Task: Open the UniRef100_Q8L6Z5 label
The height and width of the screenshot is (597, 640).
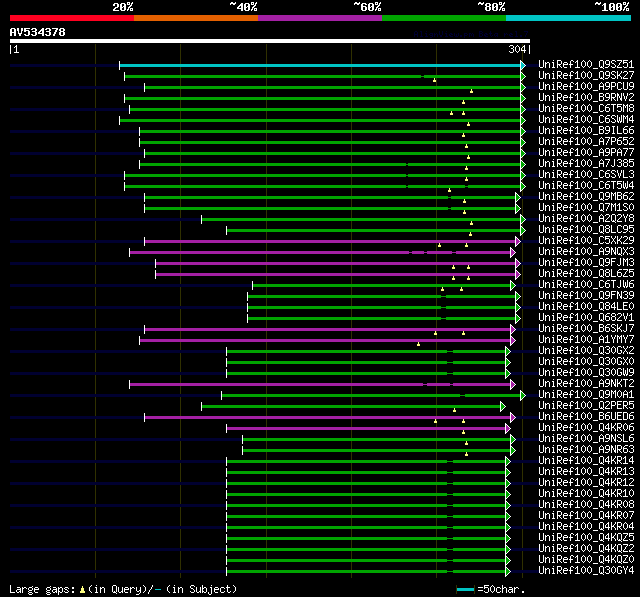Action: coord(586,274)
